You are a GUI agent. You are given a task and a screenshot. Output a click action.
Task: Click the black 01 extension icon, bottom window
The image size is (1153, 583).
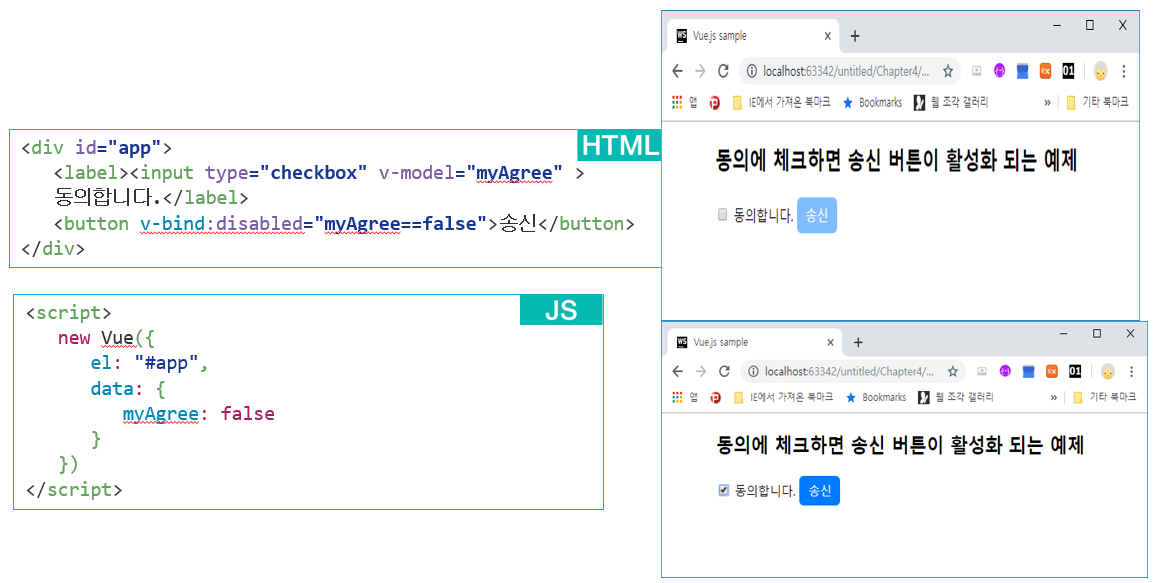click(1075, 371)
